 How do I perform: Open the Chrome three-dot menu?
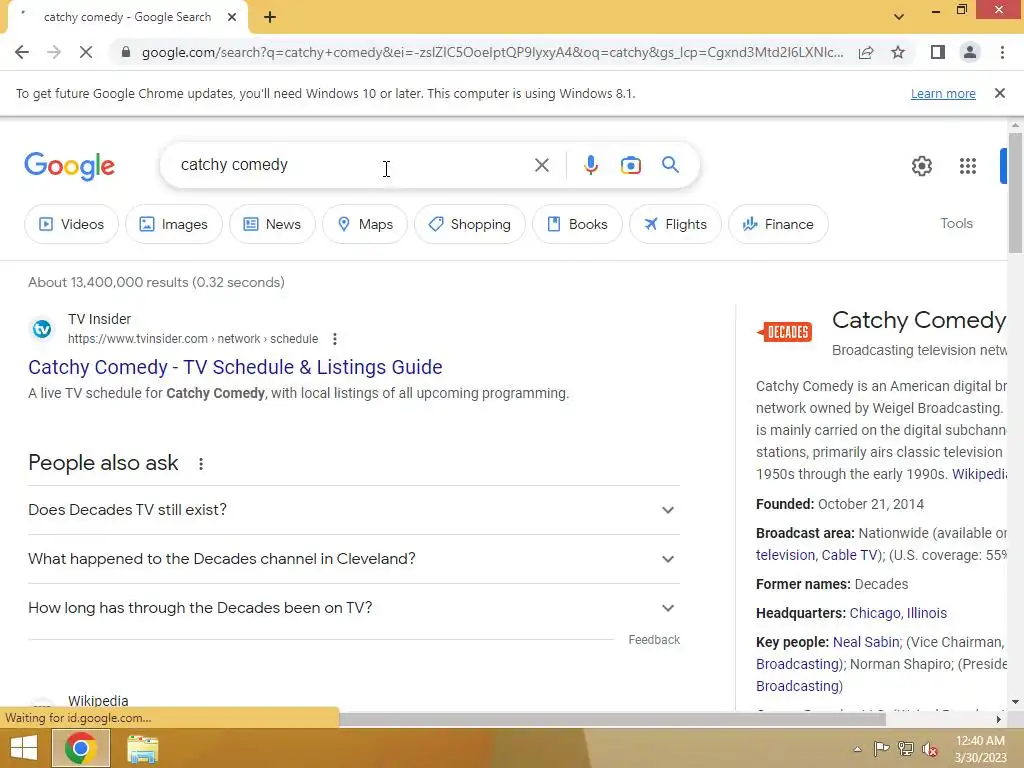tap(1002, 52)
